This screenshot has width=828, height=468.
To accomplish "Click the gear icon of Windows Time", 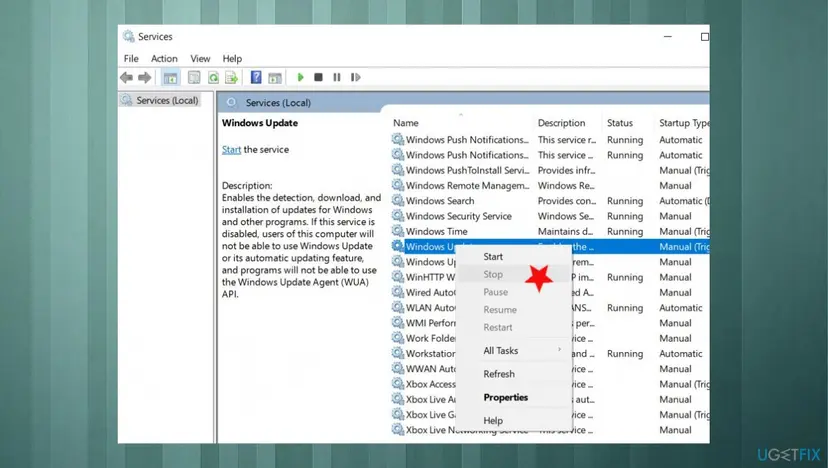I will pos(398,231).
